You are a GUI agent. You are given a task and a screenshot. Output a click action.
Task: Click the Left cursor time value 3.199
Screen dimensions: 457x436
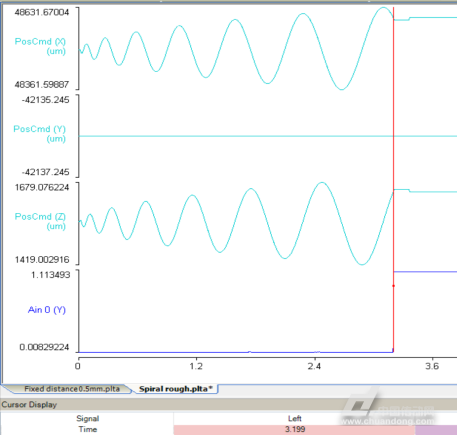click(x=294, y=429)
